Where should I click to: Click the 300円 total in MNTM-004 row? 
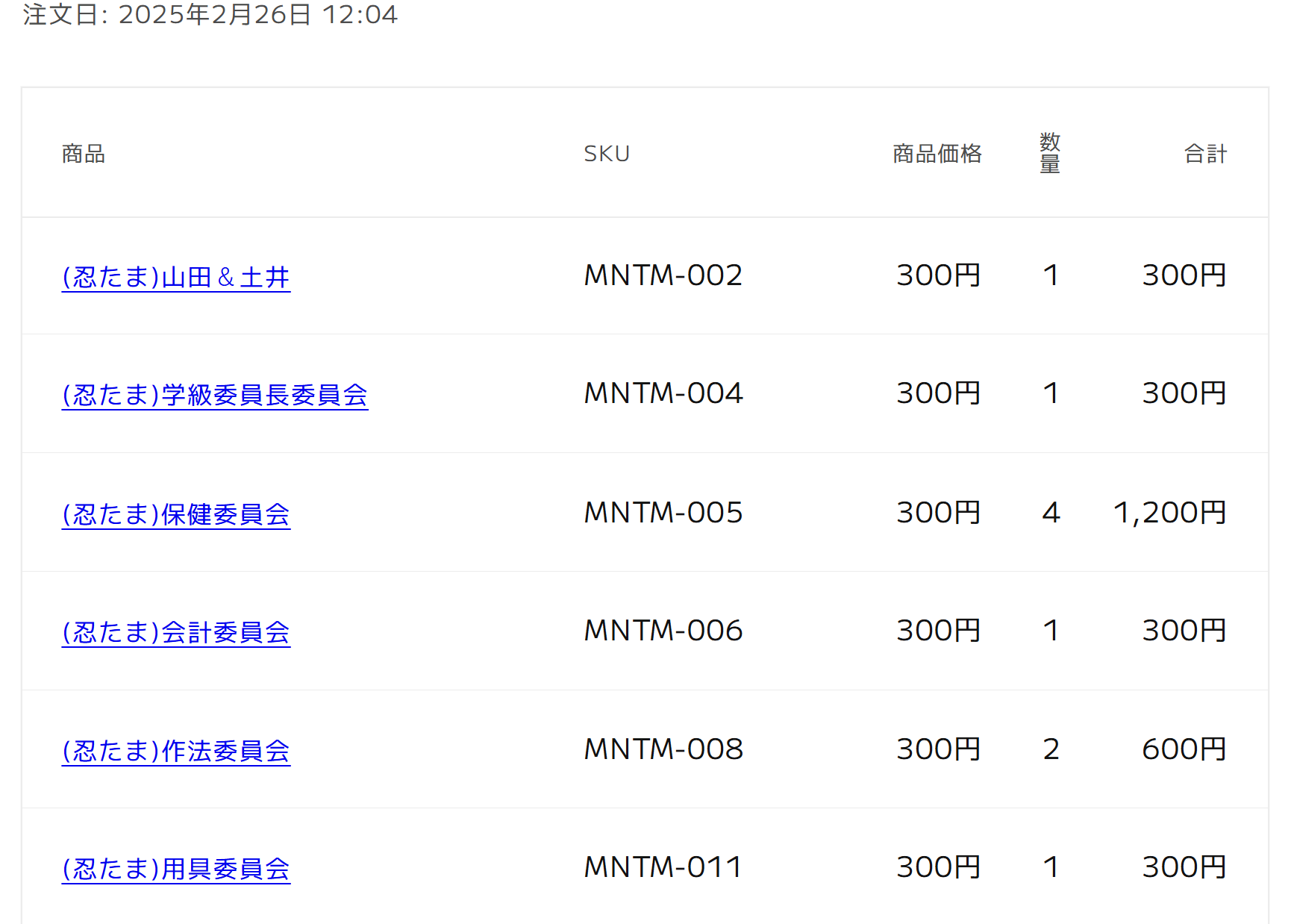click(1184, 393)
